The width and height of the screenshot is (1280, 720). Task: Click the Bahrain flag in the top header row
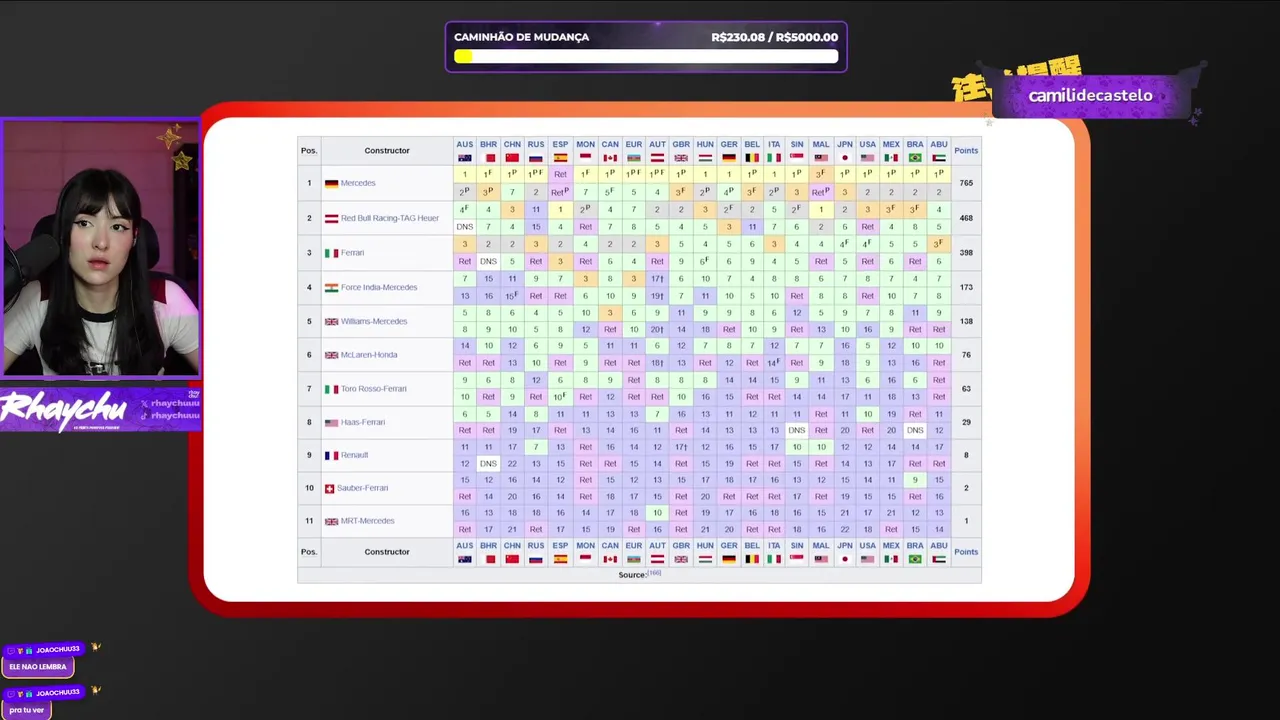coord(488,158)
